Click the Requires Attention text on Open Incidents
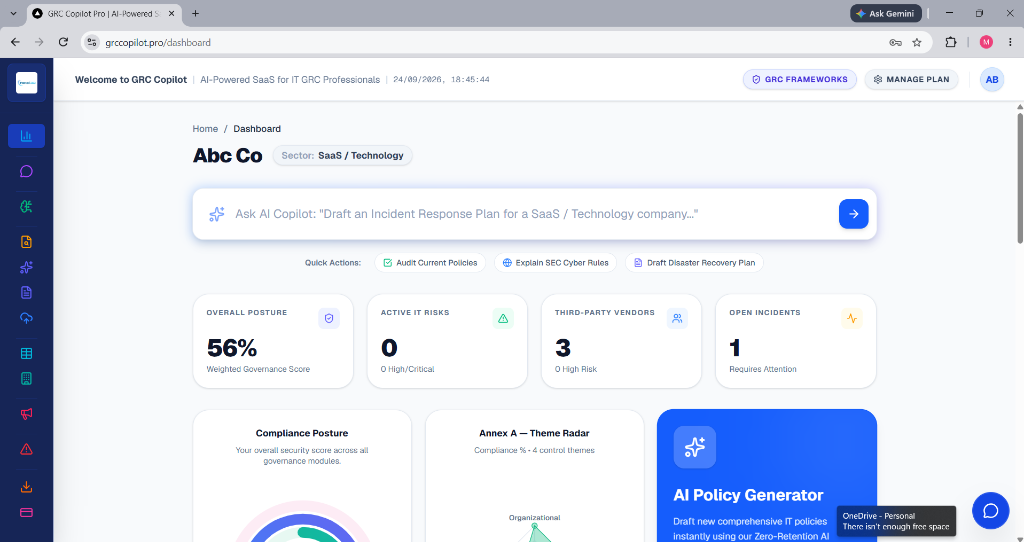 pyautogui.click(x=763, y=370)
